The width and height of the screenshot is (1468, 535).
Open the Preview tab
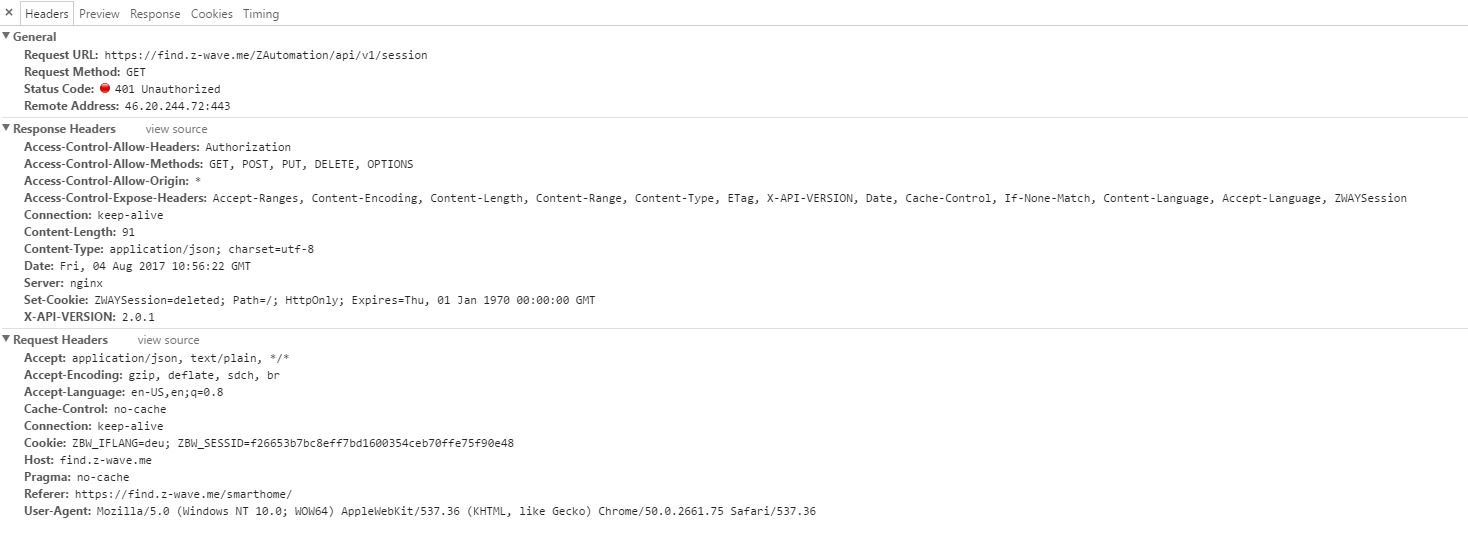point(99,14)
